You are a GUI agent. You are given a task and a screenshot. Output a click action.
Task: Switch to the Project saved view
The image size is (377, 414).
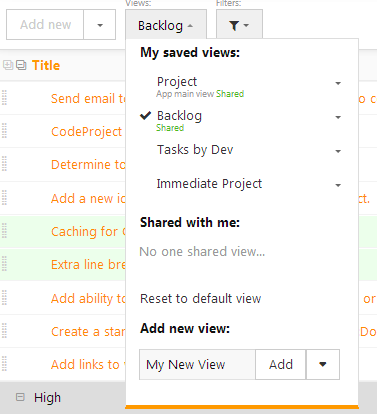177,82
